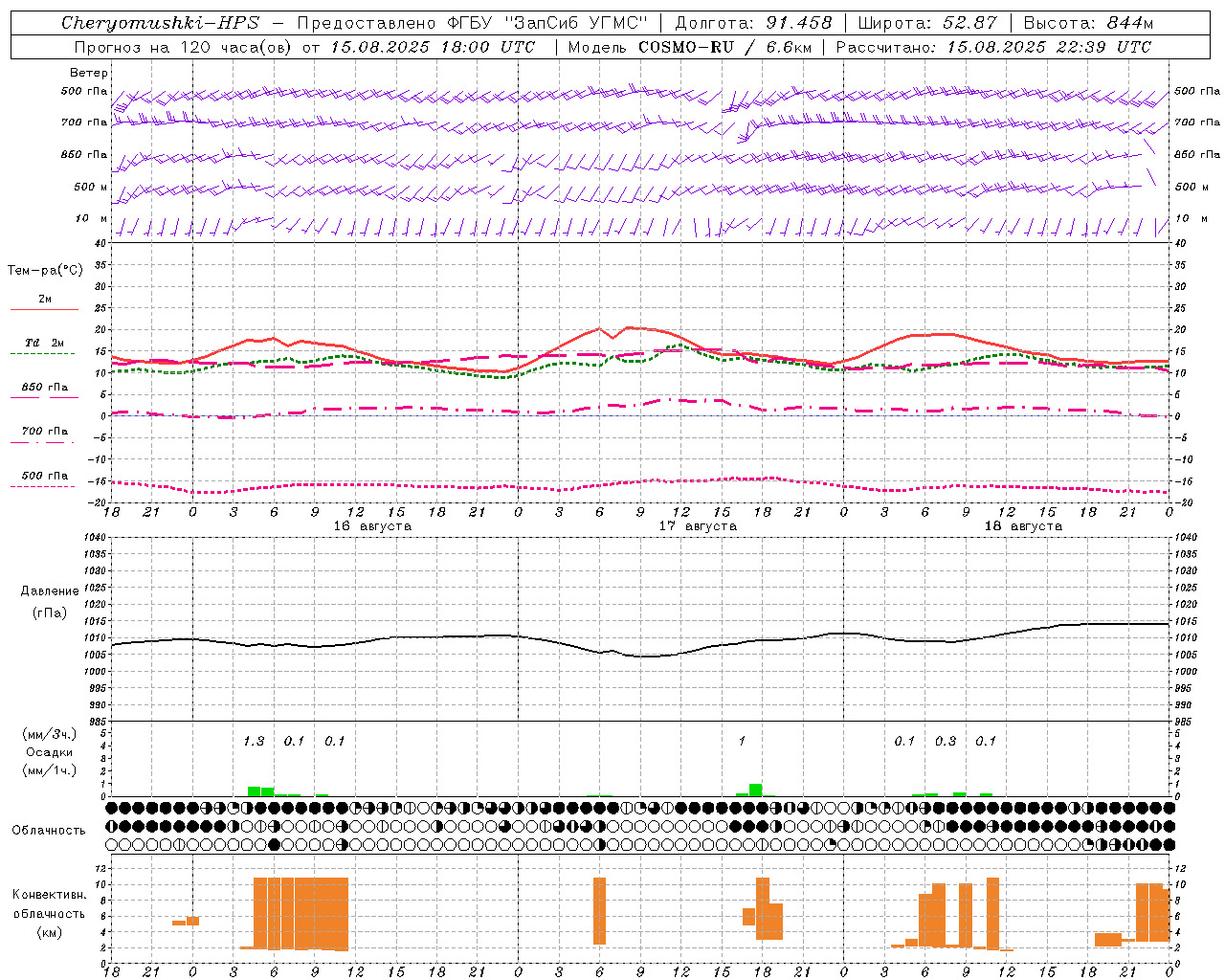Click the 'Модель COSMO-RU / 6.6км' label
Viewport: 1225px width, 980px height.
coord(690,47)
